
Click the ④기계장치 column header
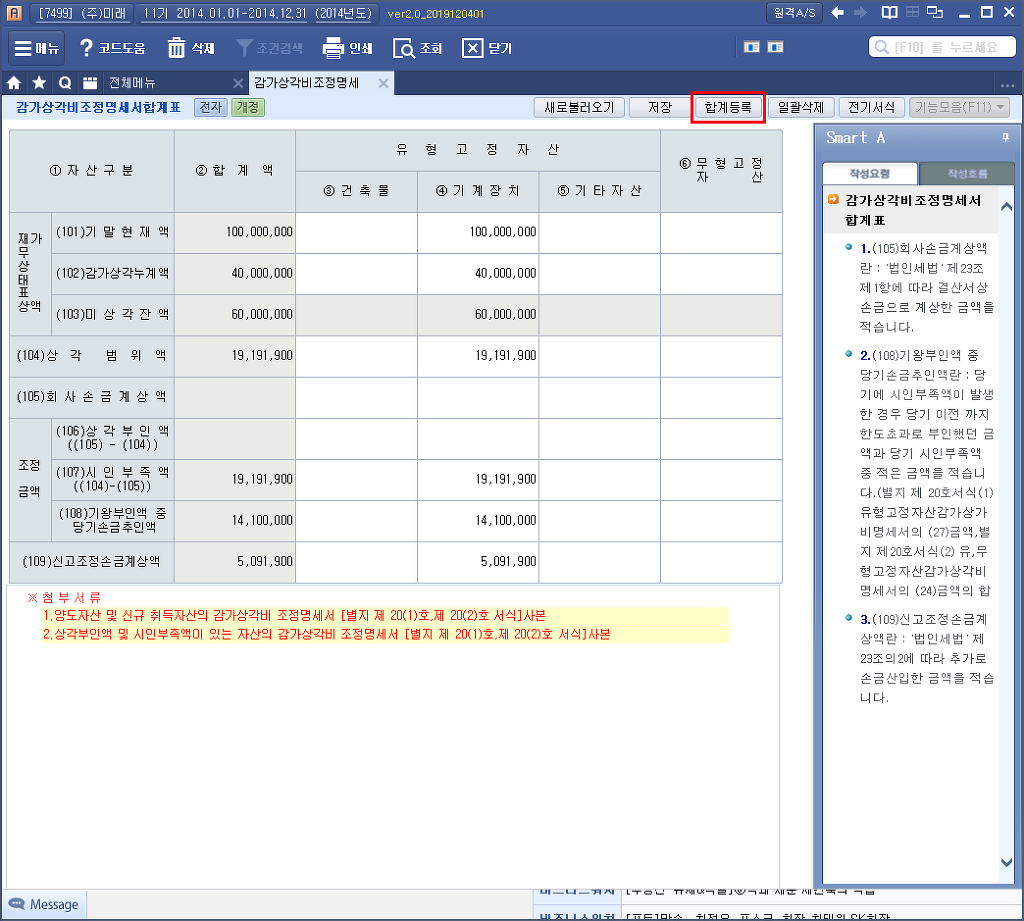tap(478, 191)
